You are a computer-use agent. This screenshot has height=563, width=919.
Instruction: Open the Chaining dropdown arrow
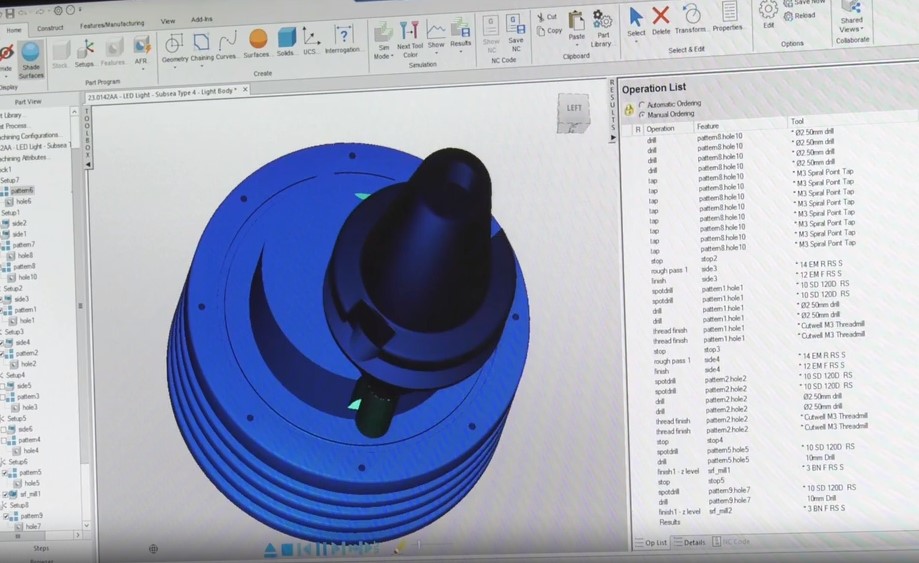pos(202,66)
